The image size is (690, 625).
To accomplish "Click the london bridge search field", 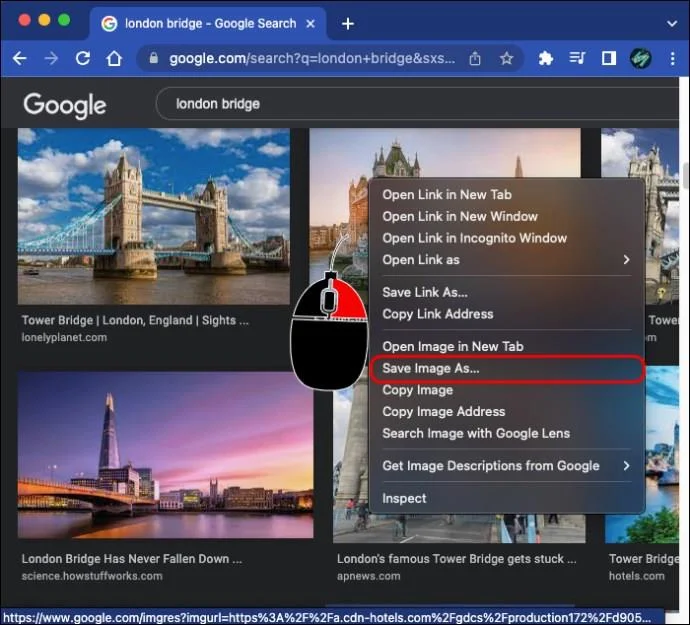I will pos(417,104).
